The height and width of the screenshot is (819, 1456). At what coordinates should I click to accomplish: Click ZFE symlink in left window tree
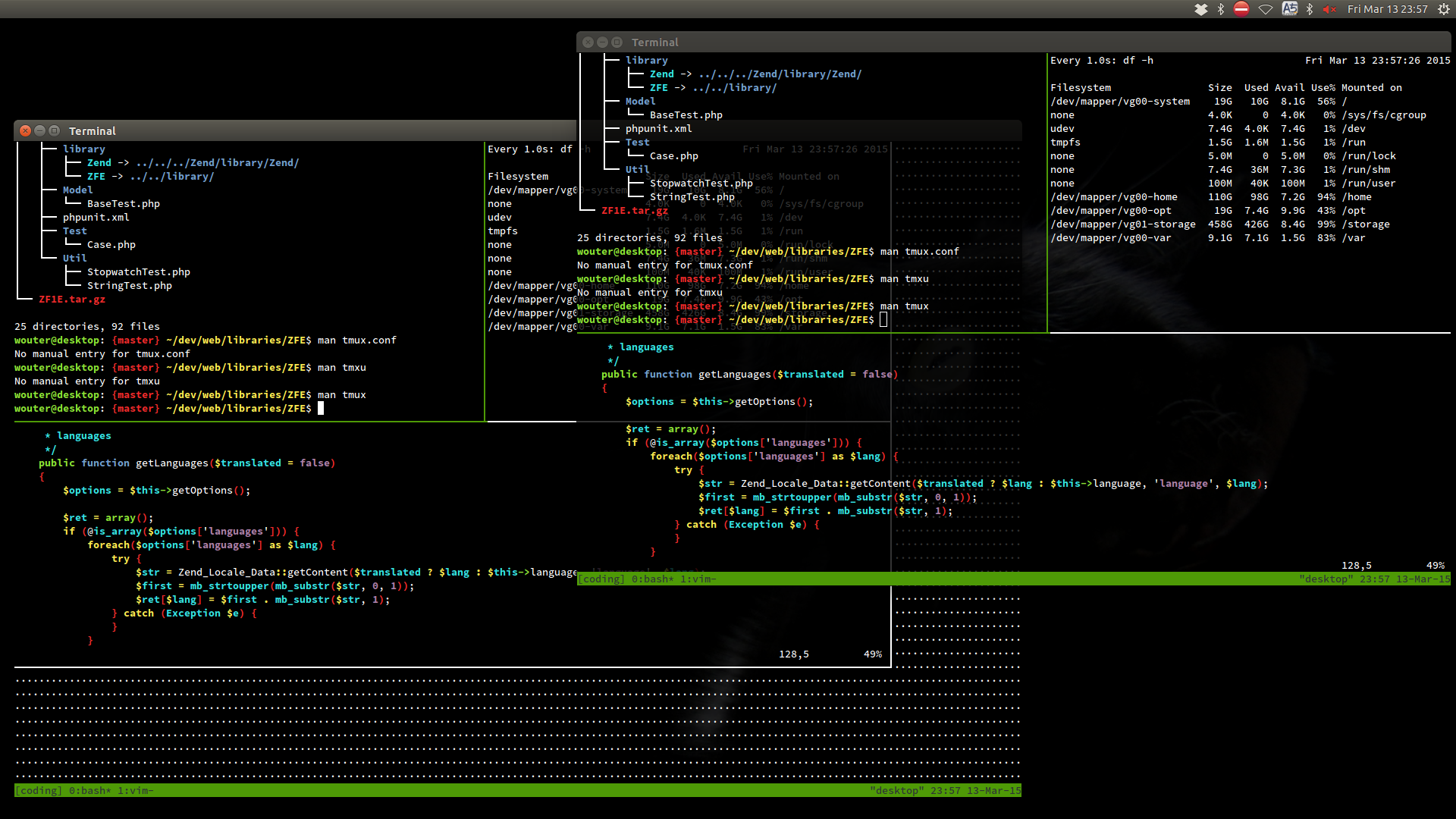96,177
